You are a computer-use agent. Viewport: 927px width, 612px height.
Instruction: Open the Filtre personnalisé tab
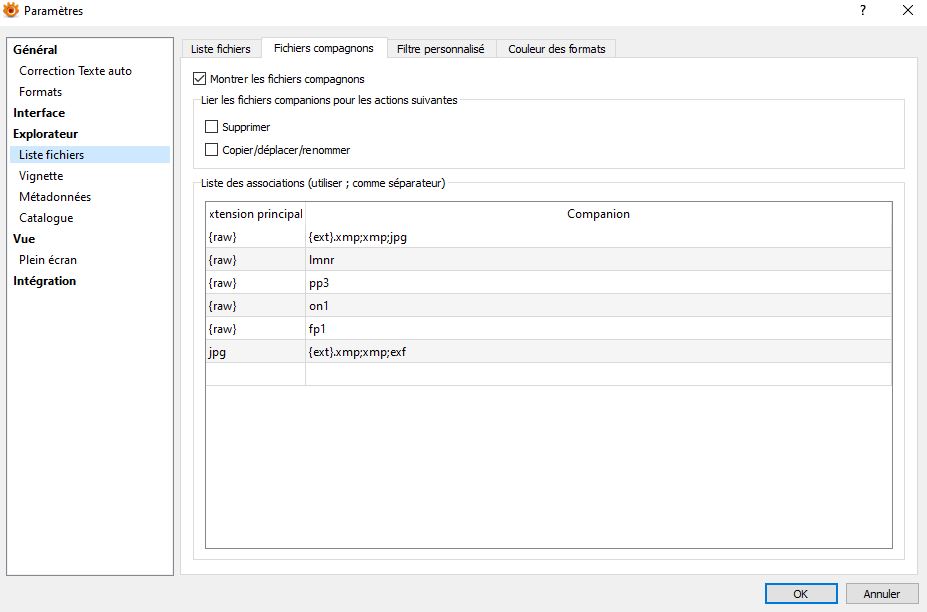(440, 48)
